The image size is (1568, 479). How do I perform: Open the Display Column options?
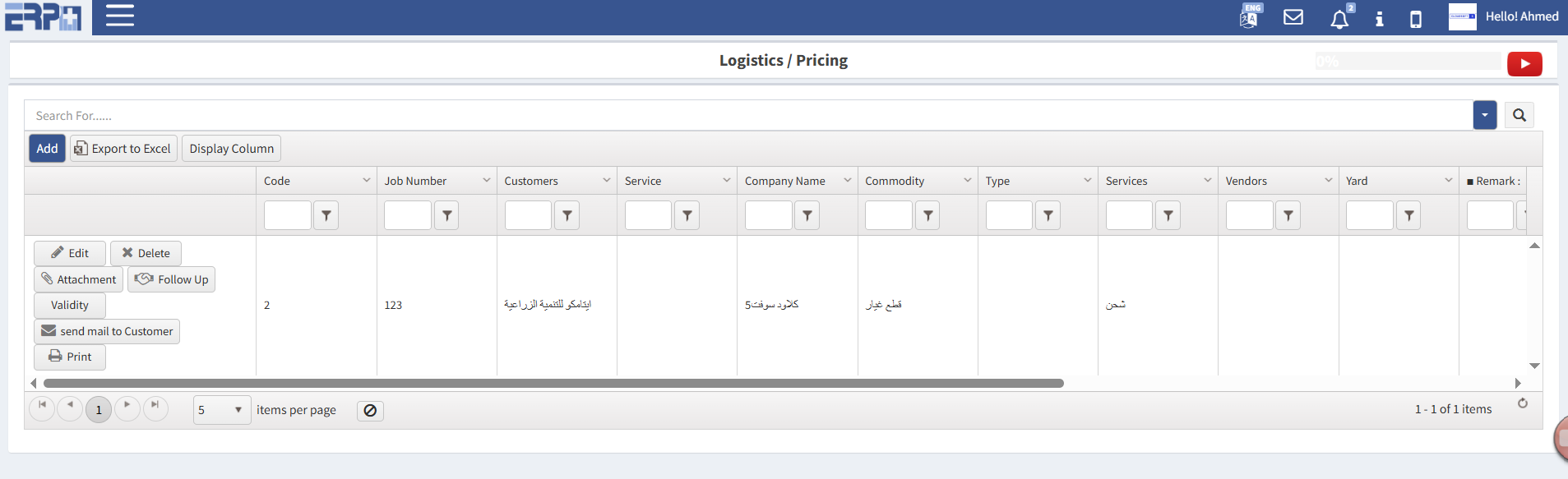231,149
